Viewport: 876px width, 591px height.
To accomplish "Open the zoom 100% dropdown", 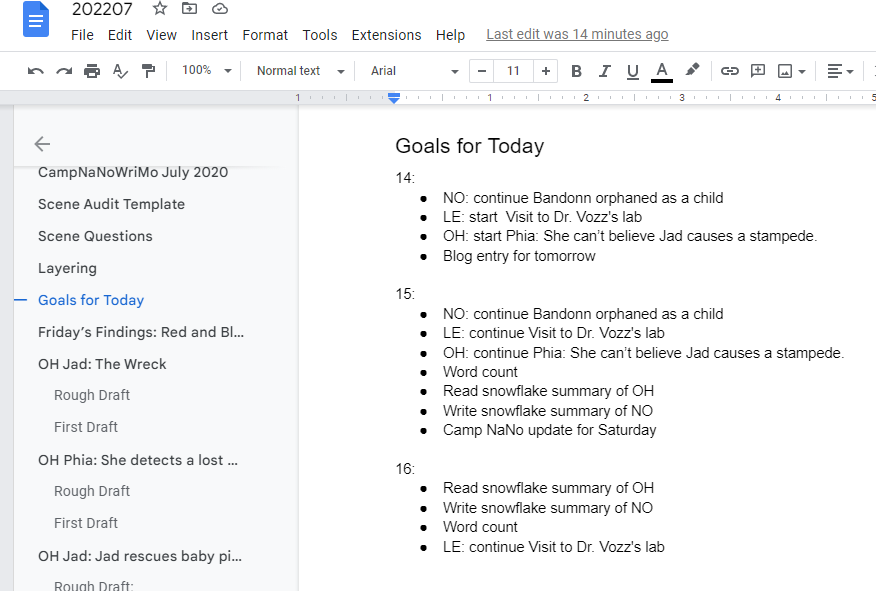I will tap(206, 71).
